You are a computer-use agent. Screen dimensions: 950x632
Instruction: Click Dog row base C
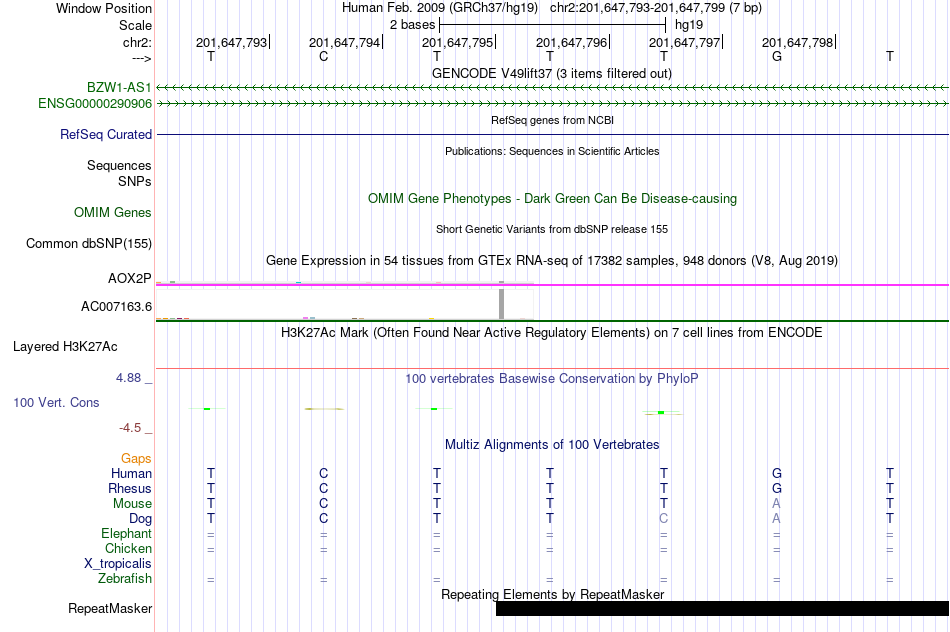pos(663,519)
